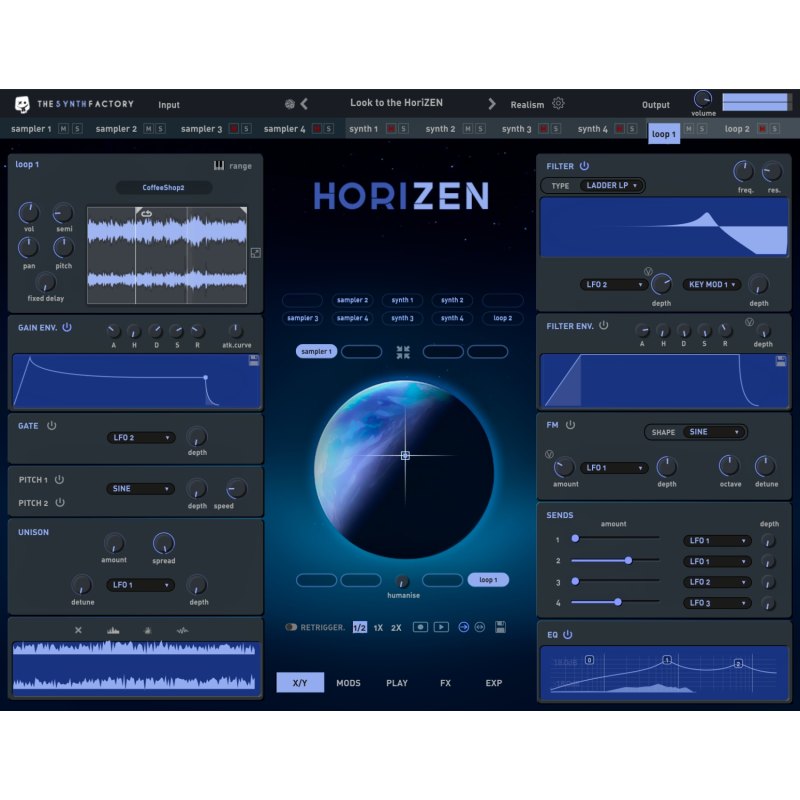This screenshot has height=800, width=800.
Task: Click EQ band 2 node
Action: (x=738, y=663)
